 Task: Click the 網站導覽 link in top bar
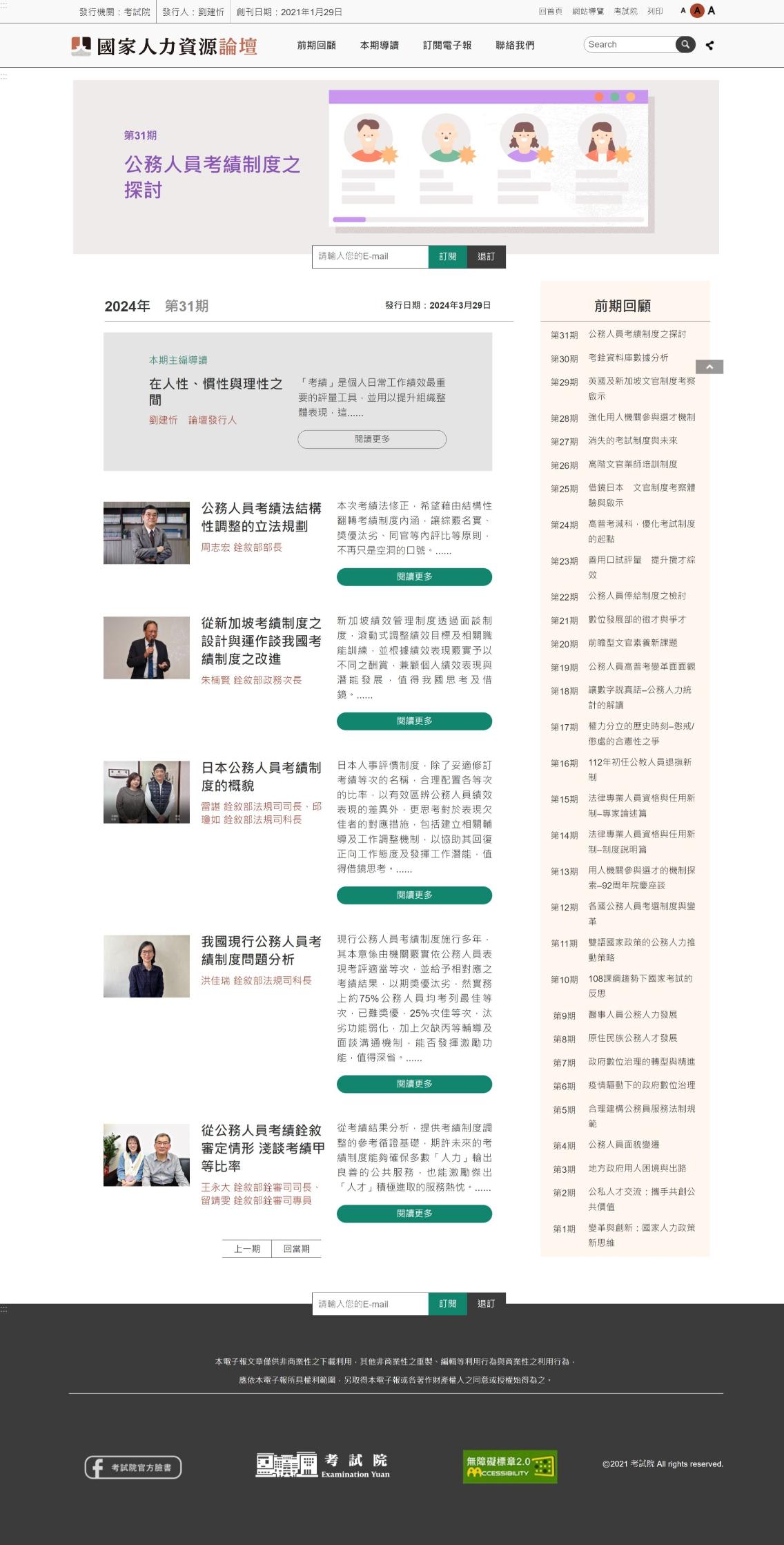587,12
